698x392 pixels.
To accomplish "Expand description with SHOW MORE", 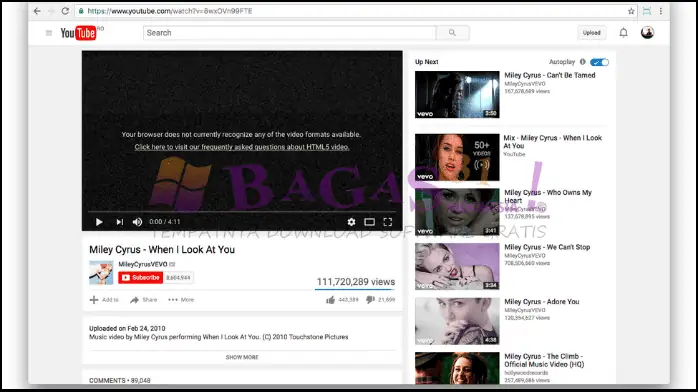I will tap(242, 357).
